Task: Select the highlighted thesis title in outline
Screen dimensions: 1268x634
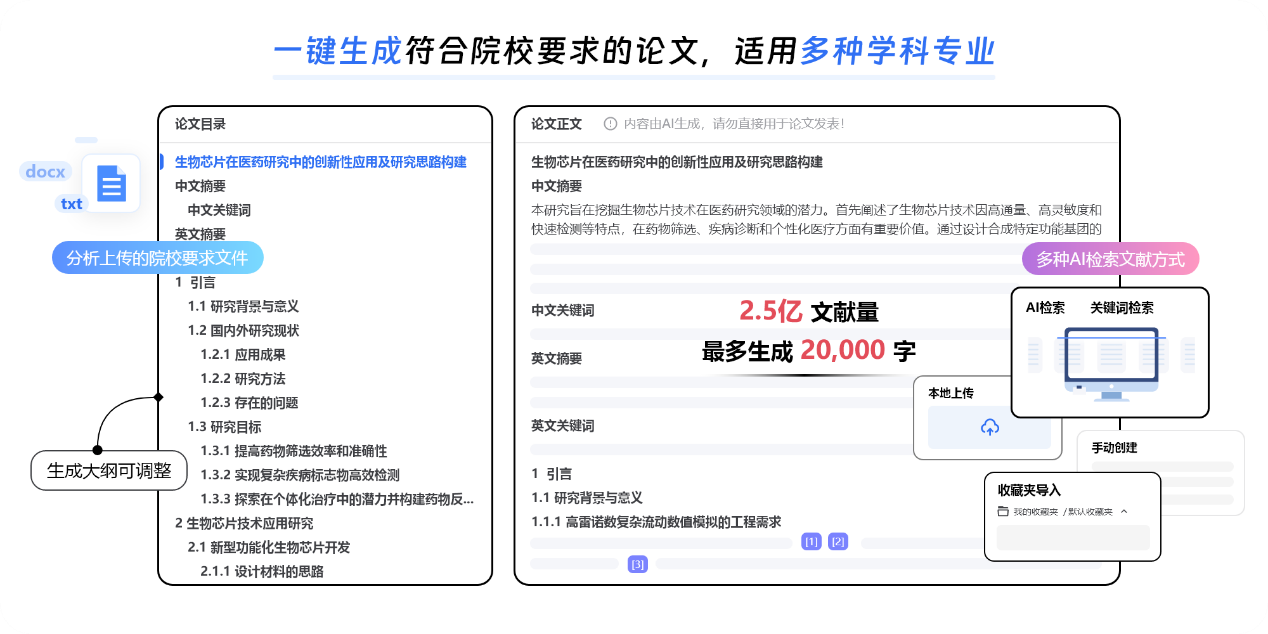Action: 320,162
